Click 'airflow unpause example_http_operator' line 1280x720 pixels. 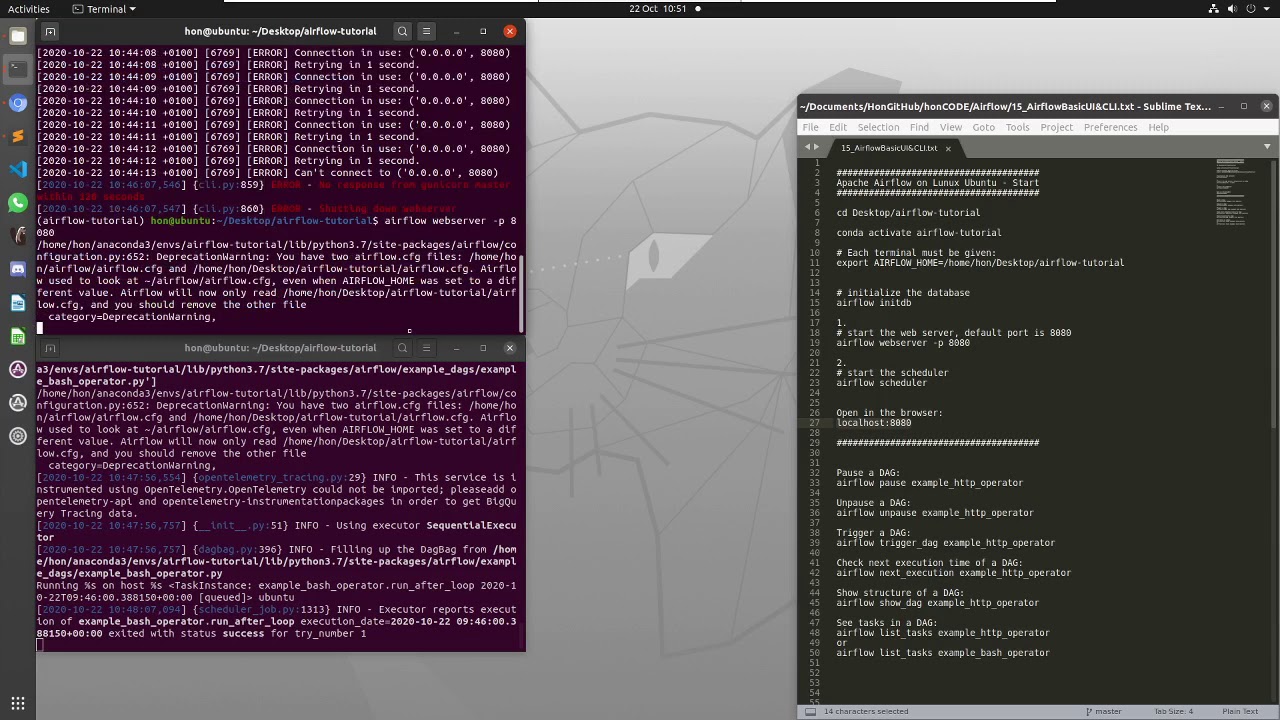935,513
